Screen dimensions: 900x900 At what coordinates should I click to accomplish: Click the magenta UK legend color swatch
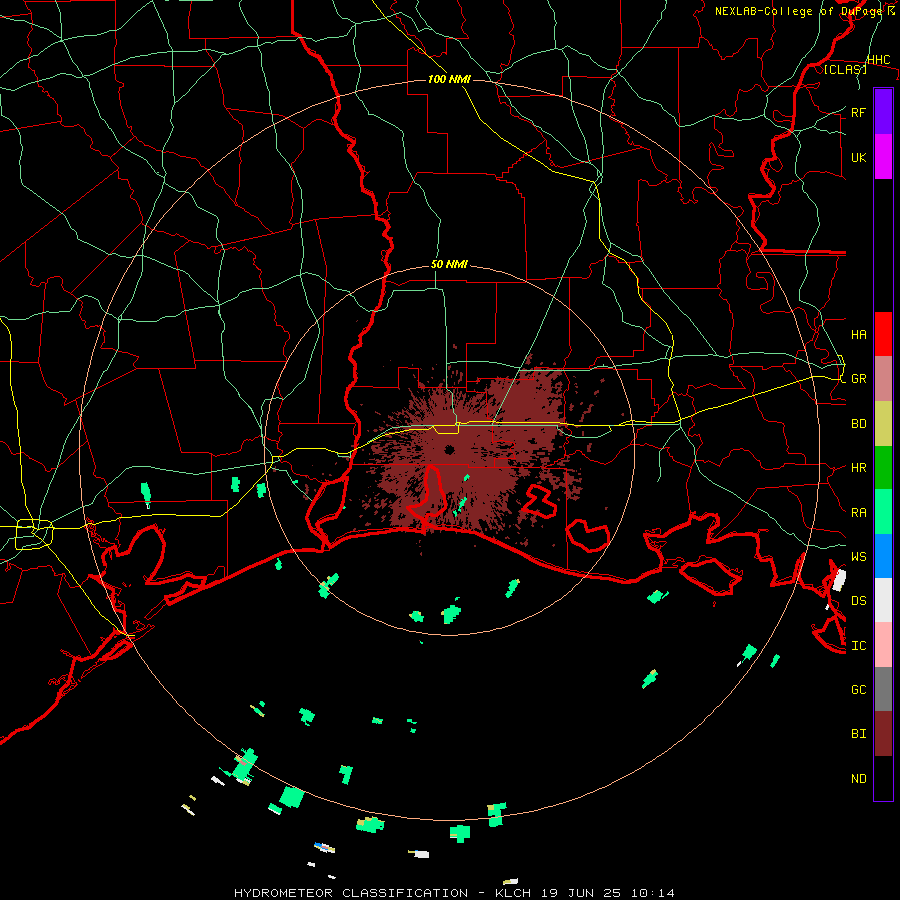[x=883, y=157]
